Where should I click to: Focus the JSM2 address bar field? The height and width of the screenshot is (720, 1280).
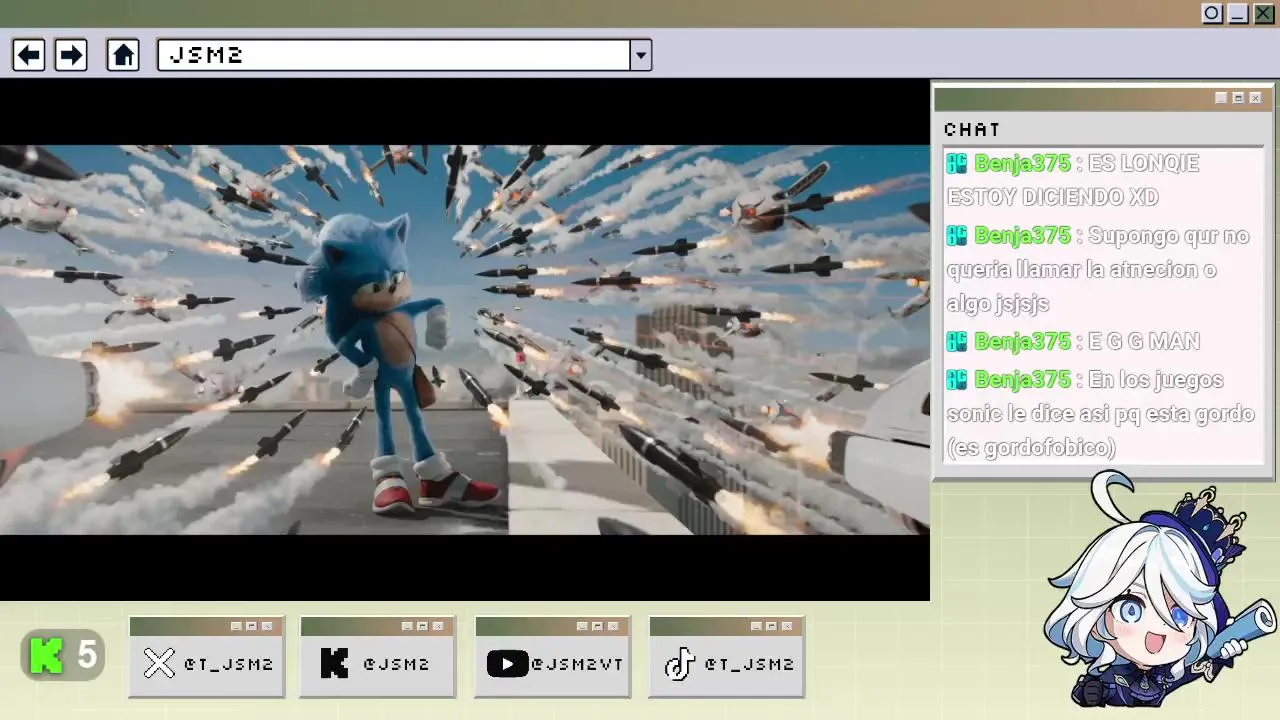click(394, 55)
